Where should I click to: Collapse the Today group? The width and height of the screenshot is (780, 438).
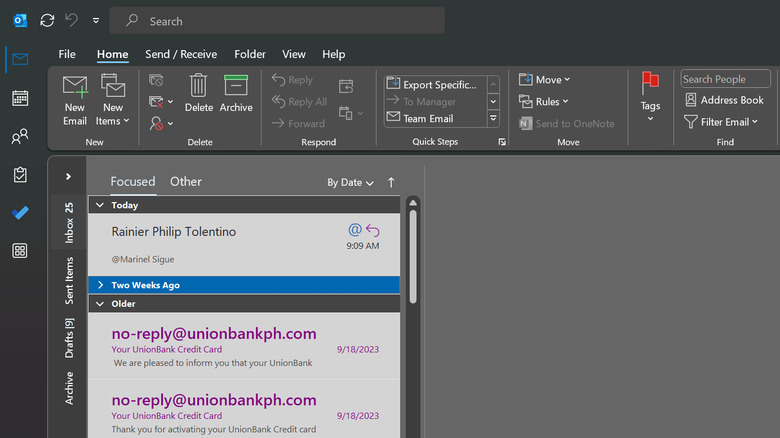coord(100,205)
